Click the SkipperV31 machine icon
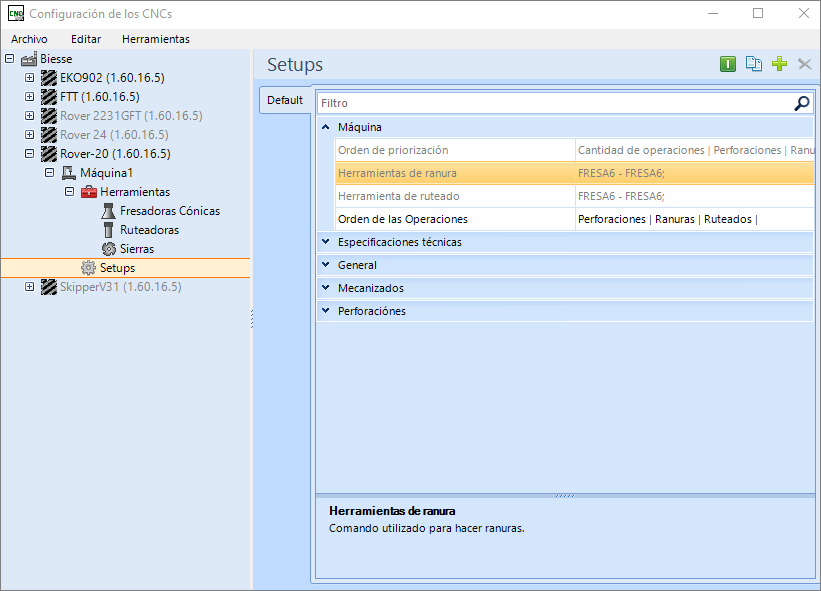This screenshot has width=821, height=591. [x=49, y=287]
